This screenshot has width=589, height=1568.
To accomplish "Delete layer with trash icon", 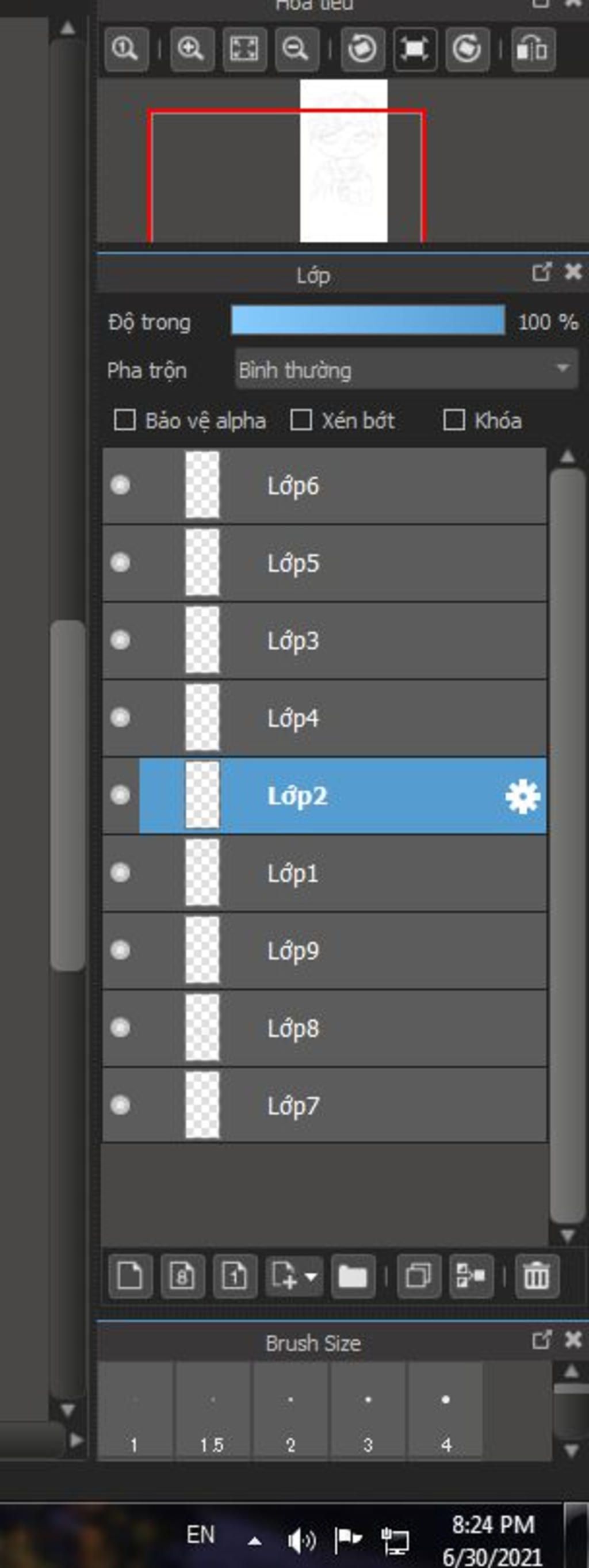I will [536, 1275].
